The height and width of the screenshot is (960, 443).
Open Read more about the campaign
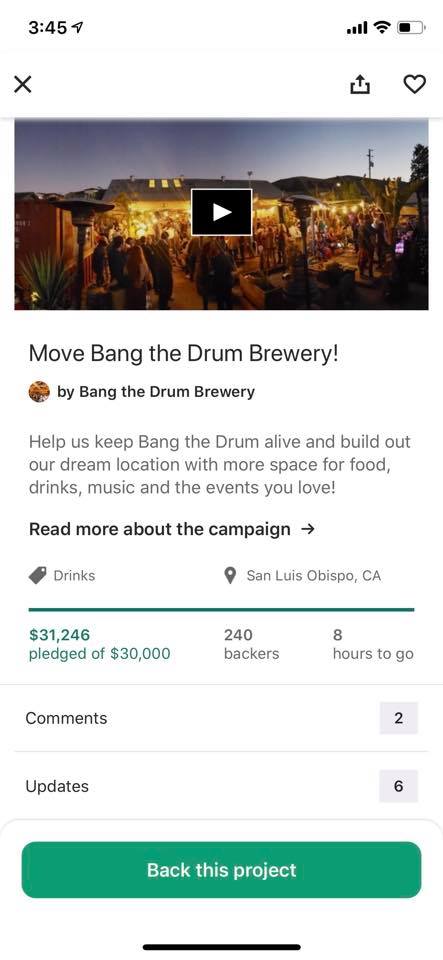click(160, 529)
